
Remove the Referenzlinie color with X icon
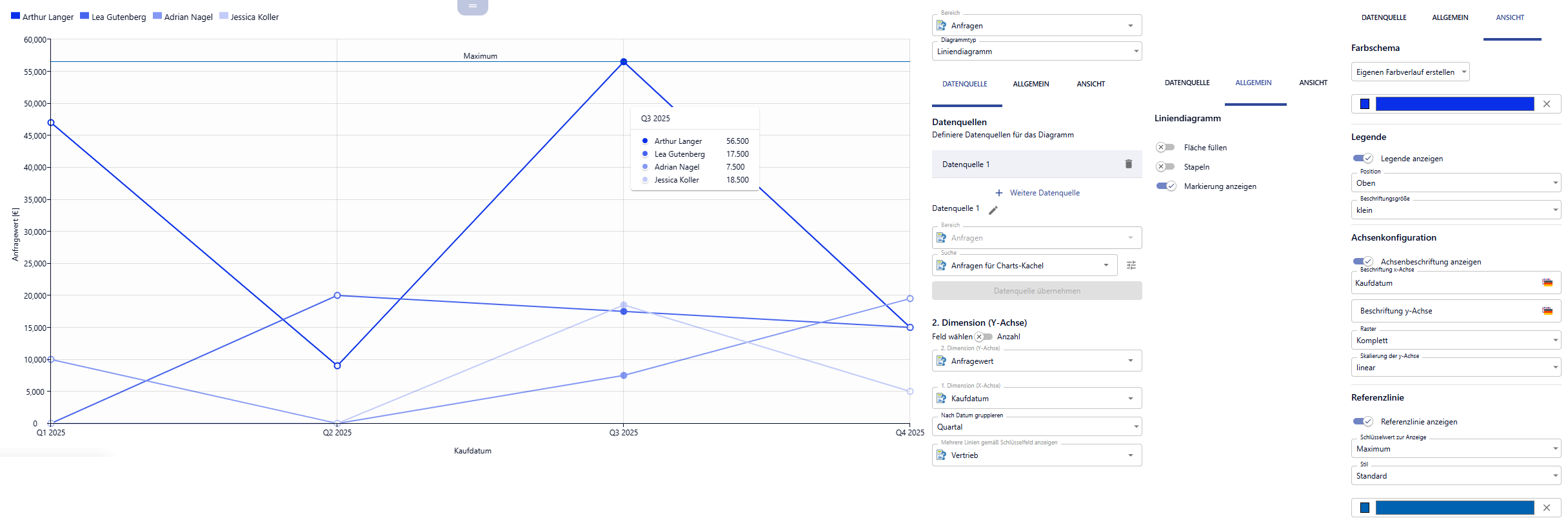[1547, 508]
